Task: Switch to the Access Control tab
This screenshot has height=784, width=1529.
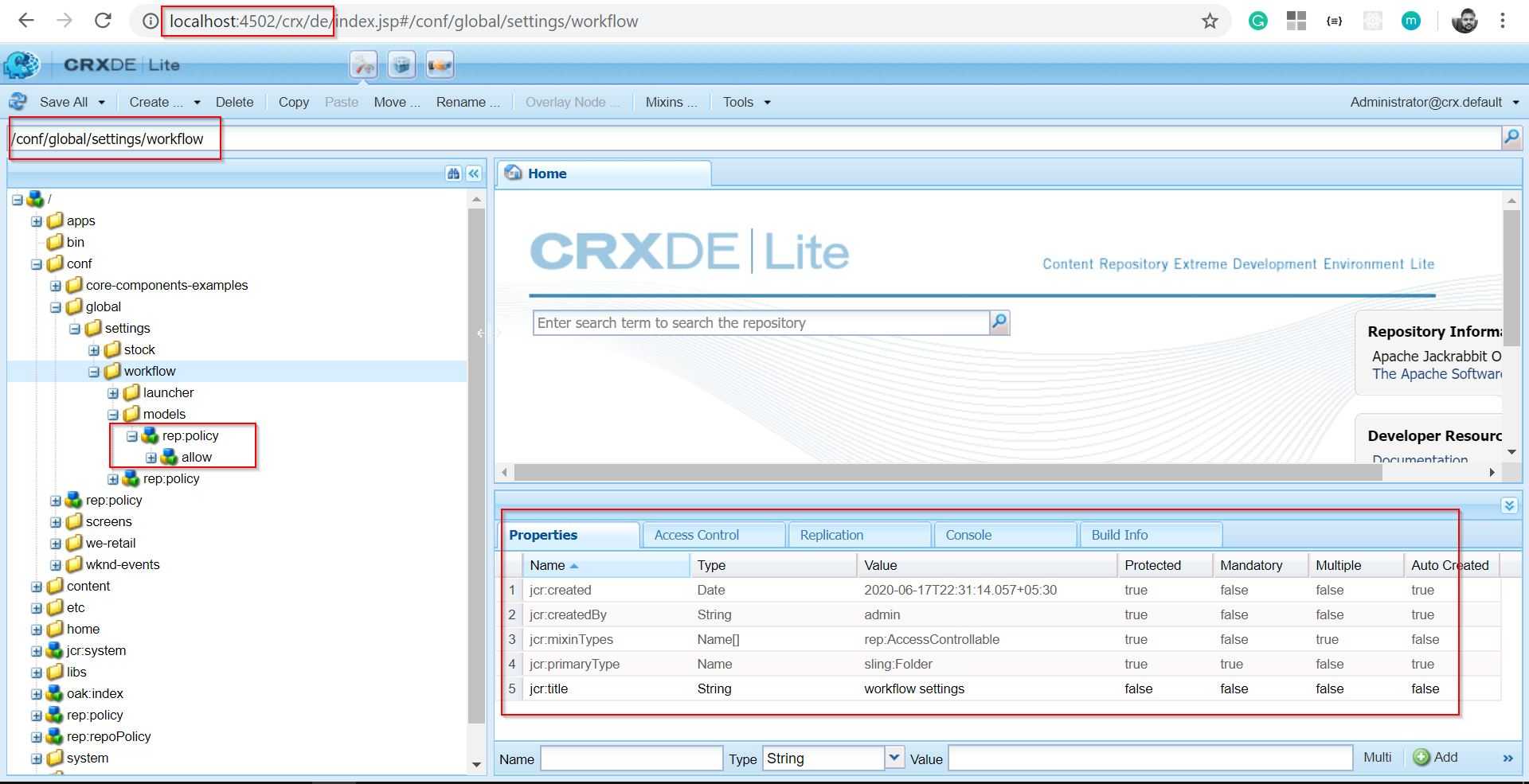Action: point(696,535)
